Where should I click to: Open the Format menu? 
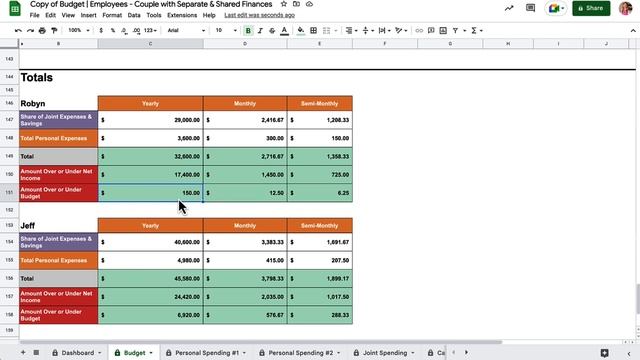click(112, 15)
